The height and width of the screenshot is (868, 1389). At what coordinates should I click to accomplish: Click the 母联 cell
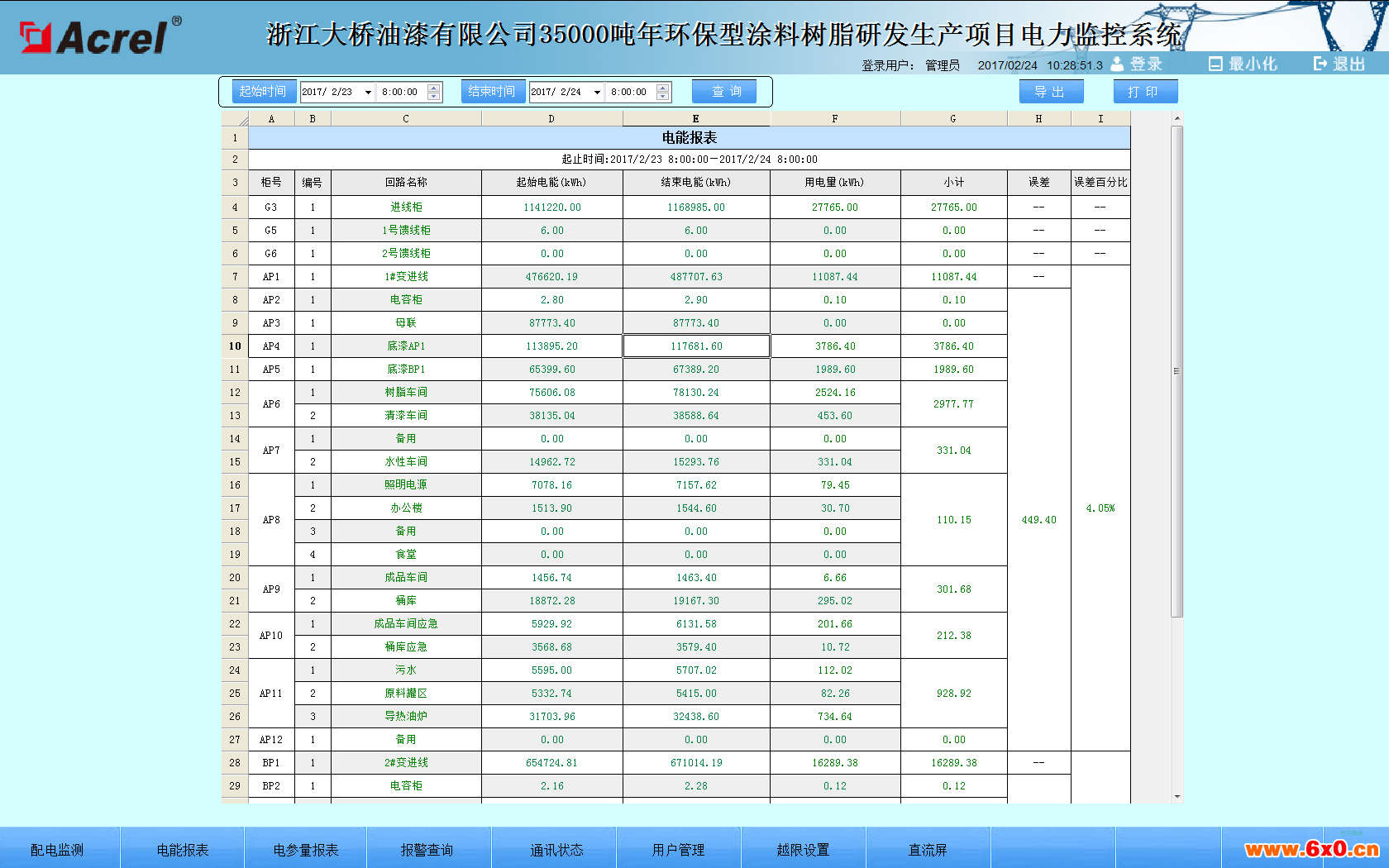pyautogui.click(x=406, y=323)
